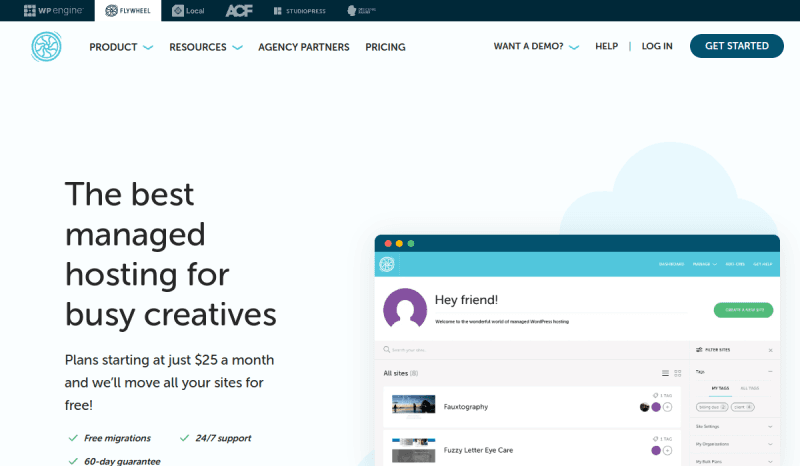Screen dimensions: 800x466
Task: Switch to the All Tags tab
Action: (750, 388)
